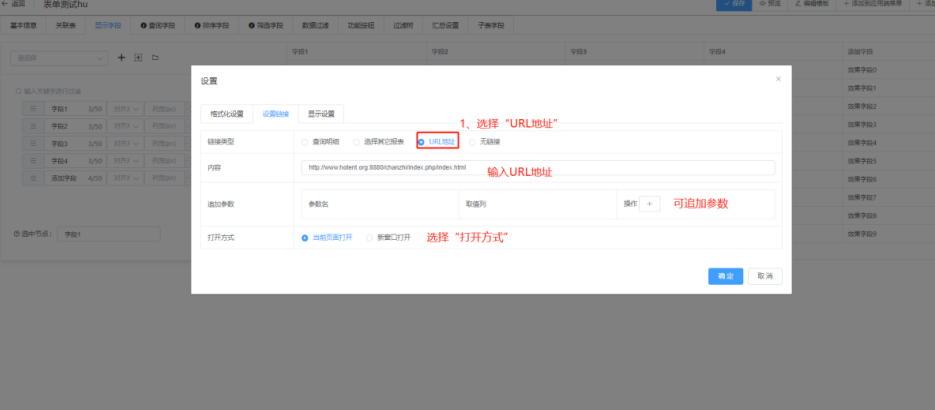Click the plus icon to add parameter
The height and width of the screenshot is (410, 935).
click(650, 204)
